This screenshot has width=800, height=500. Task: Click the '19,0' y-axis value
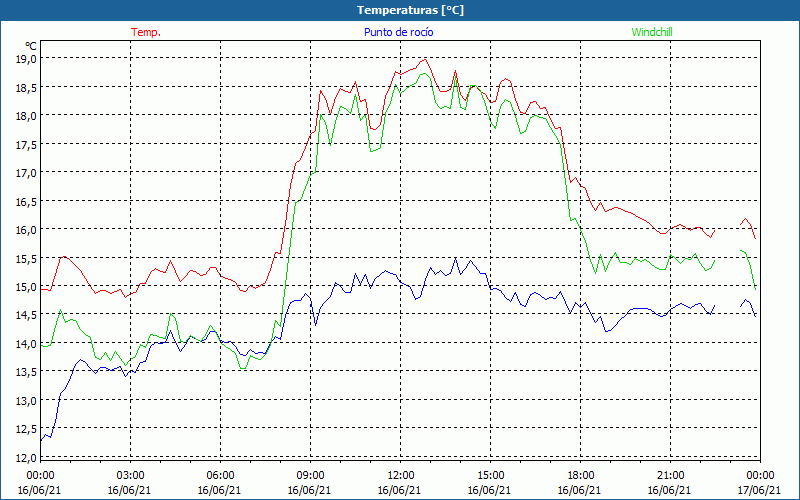26,58
